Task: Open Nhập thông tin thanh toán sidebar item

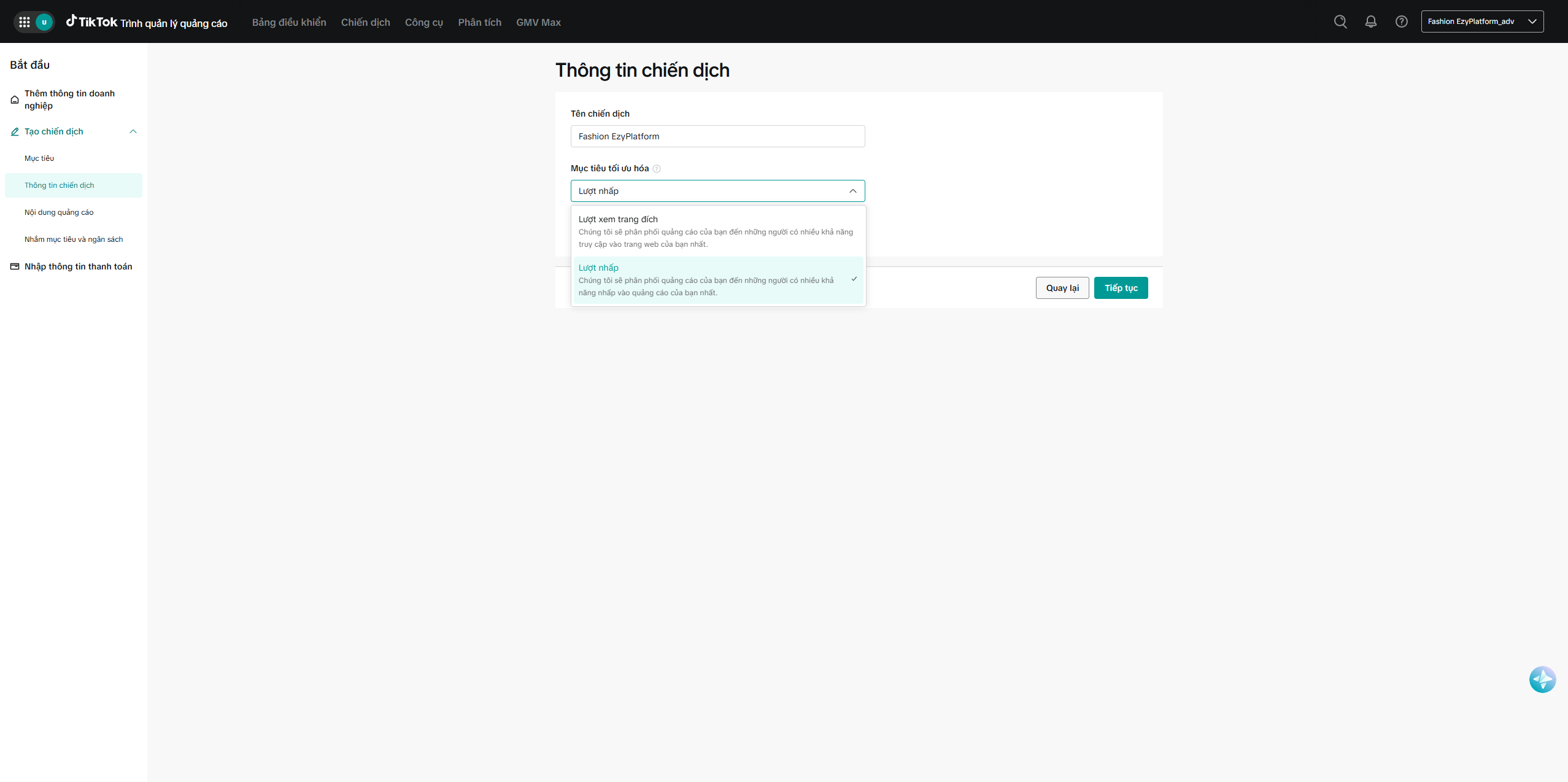Action: (x=74, y=266)
